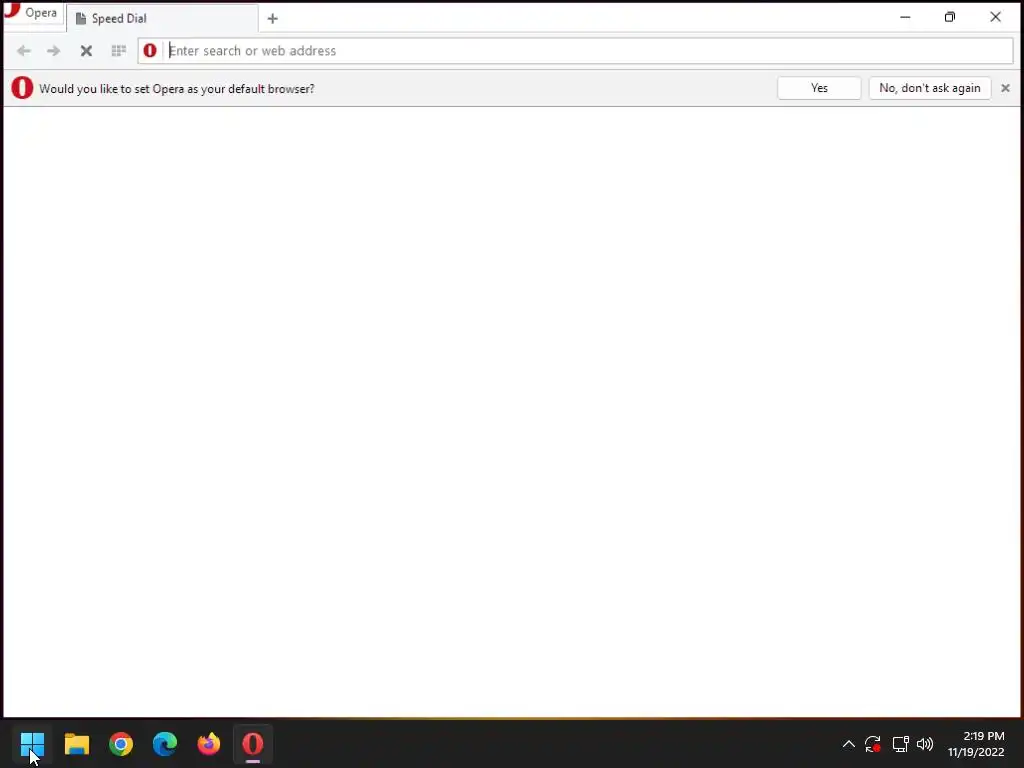
Task: Go back with the back arrow
Action: point(24,51)
